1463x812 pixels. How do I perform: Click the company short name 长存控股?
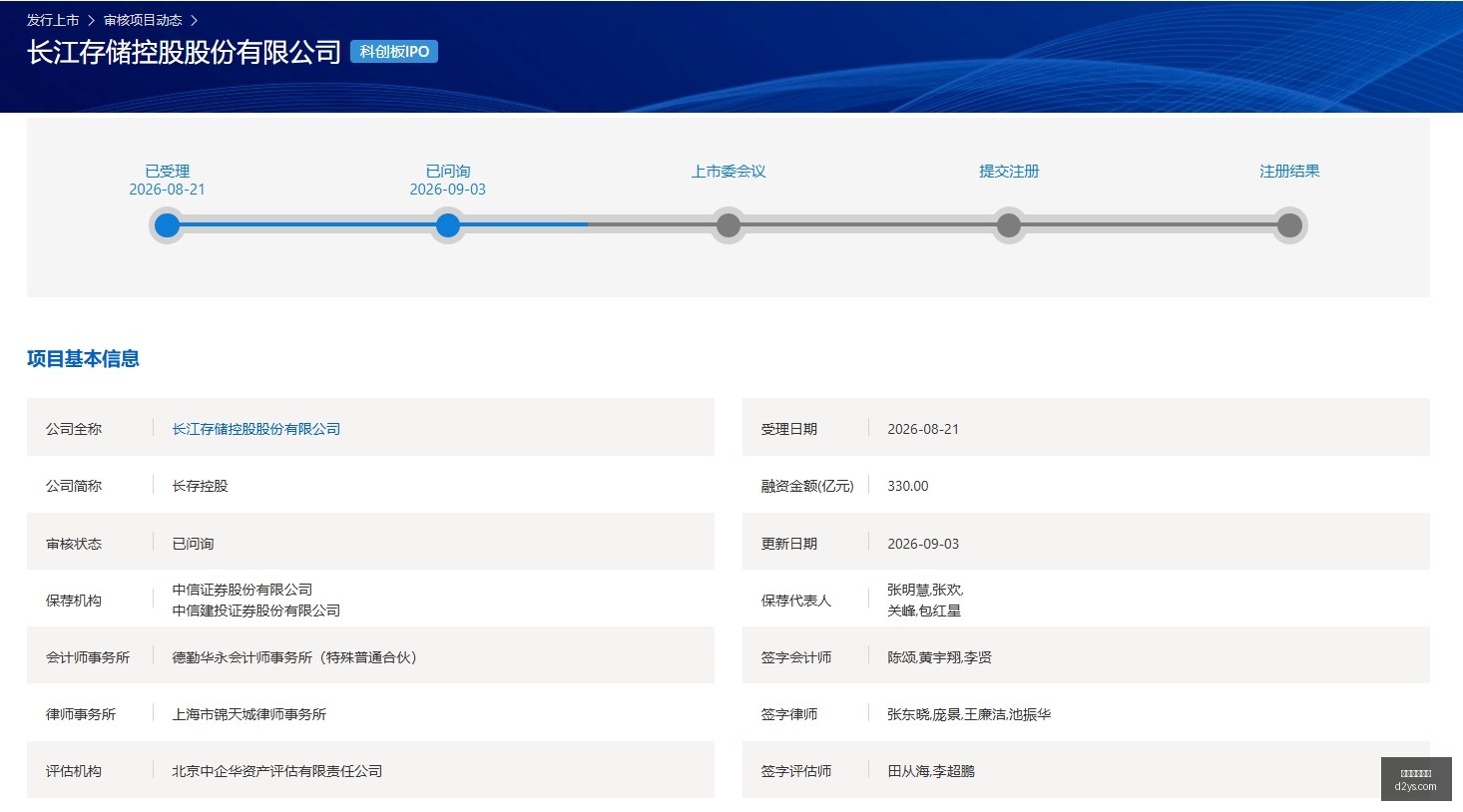[x=200, y=486]
